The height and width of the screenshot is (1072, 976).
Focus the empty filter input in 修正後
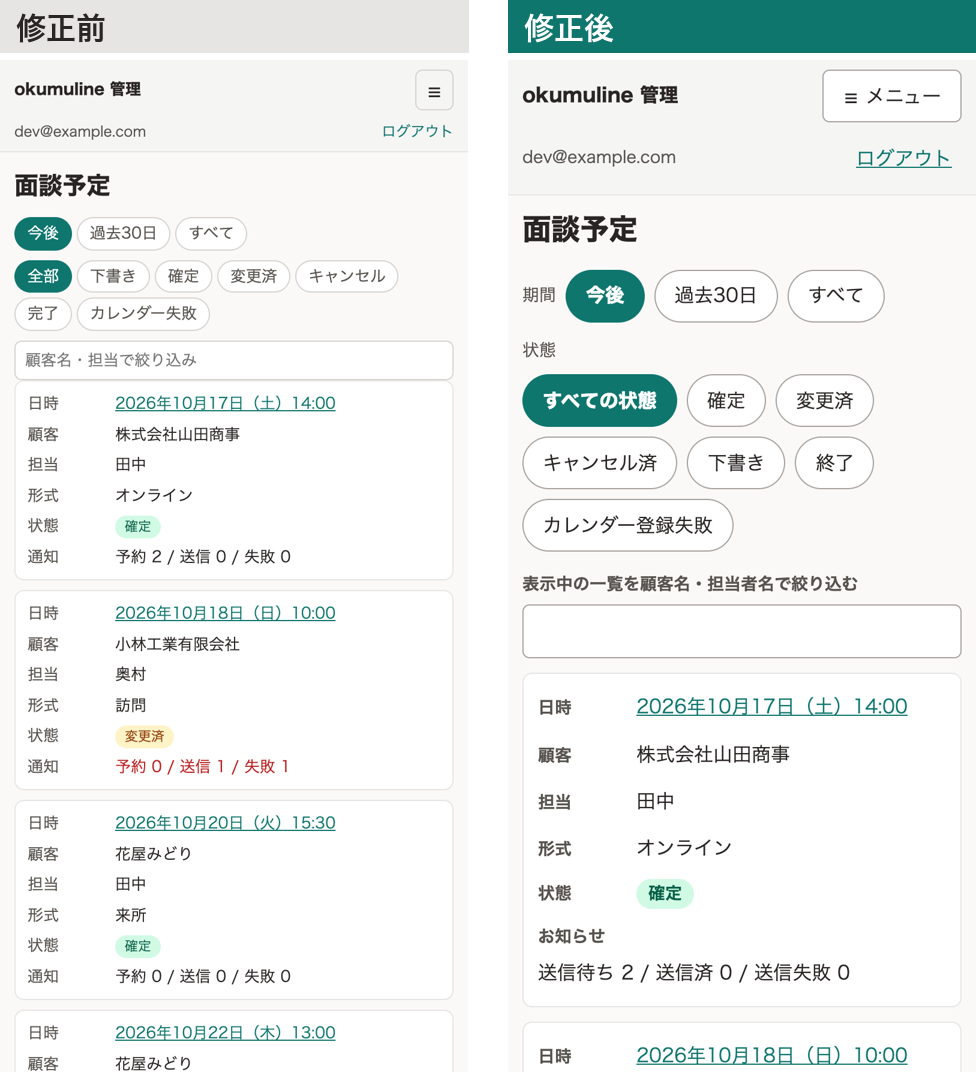tap(742, 631)
